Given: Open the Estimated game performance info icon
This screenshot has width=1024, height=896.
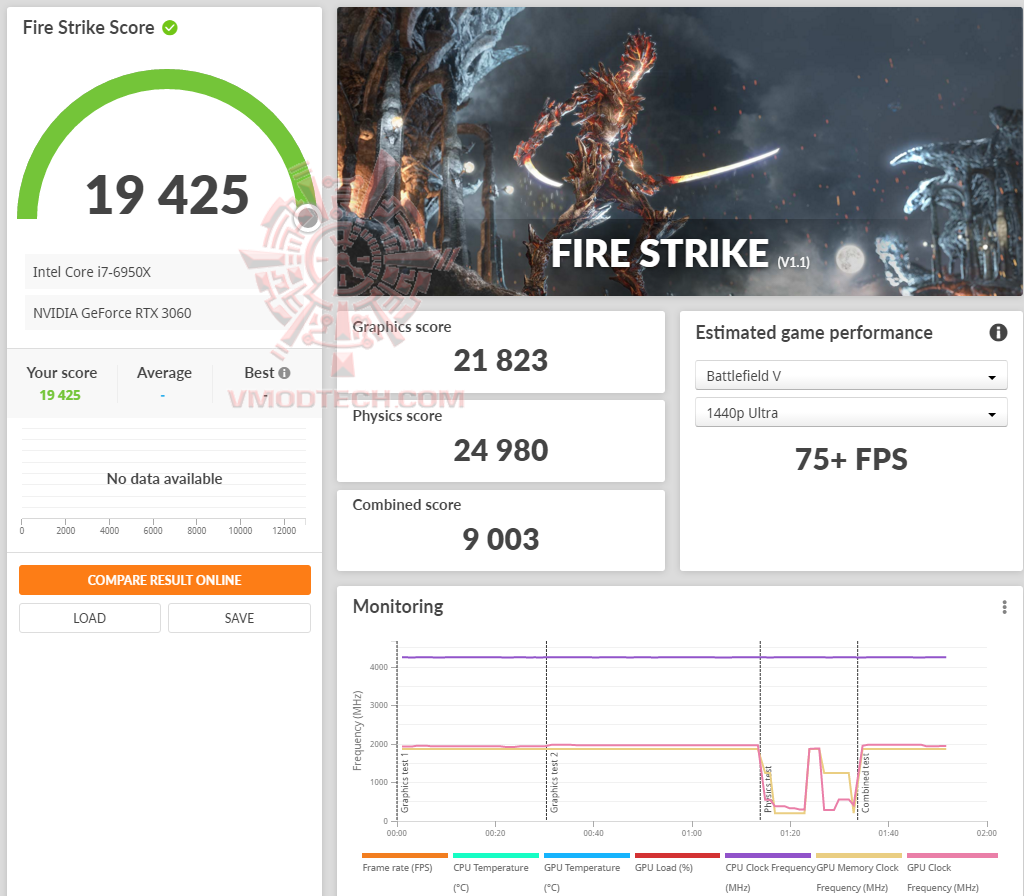Looking at the screenshot, I should click(x=998, y=334).
